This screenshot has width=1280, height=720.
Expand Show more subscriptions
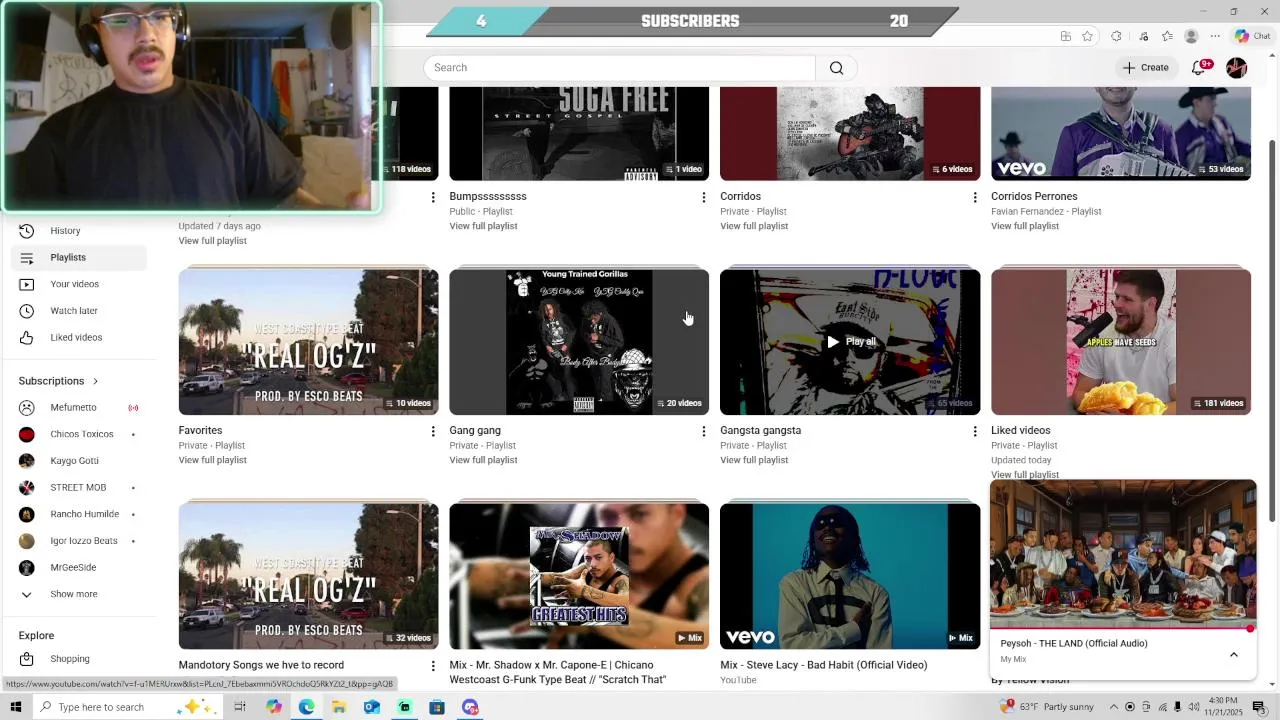click(x=79, y=594)
